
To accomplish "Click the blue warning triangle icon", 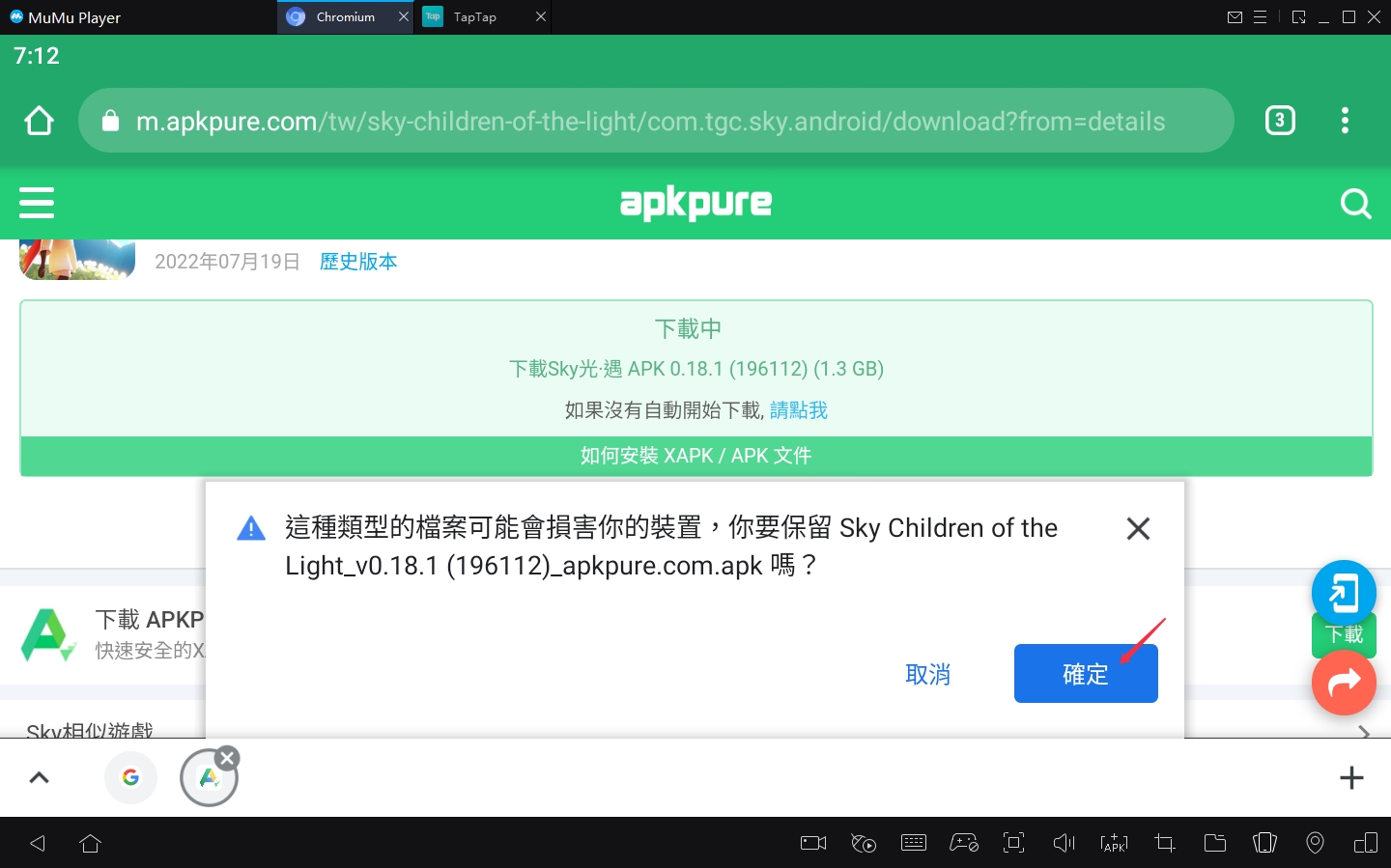I will [251, 528].
